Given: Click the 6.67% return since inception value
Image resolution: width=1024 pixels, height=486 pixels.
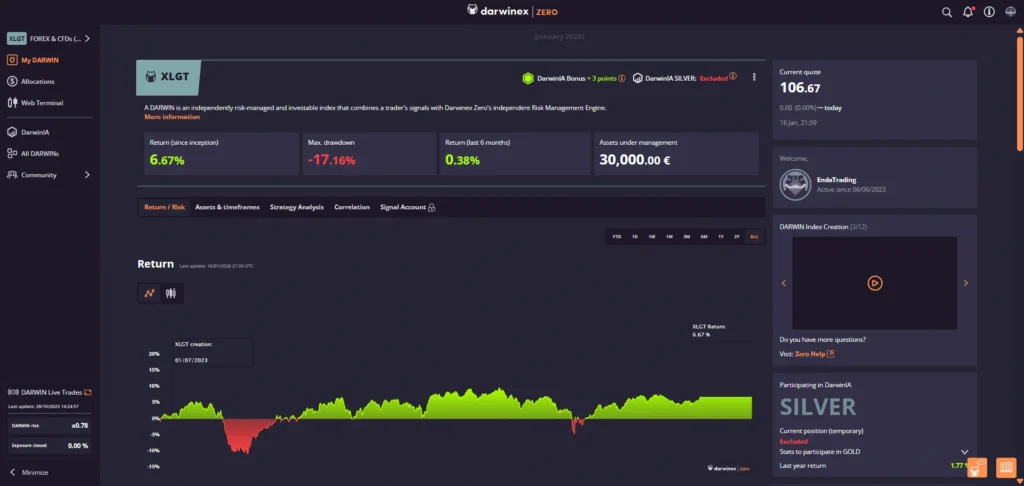Looking at the screenshot, I should coord(167,160).
